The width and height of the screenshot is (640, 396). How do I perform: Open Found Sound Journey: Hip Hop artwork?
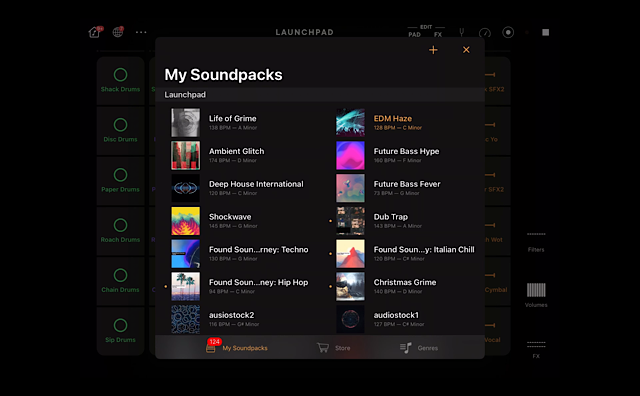tap(185, 286)
